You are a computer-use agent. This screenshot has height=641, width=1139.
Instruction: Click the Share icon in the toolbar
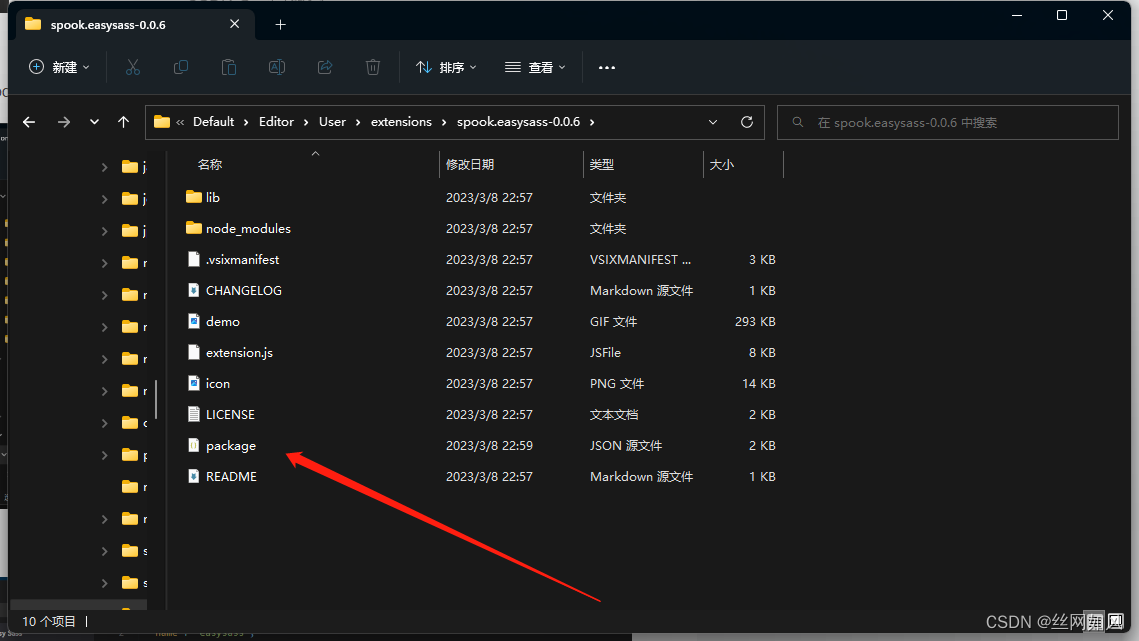click(324, 67)
